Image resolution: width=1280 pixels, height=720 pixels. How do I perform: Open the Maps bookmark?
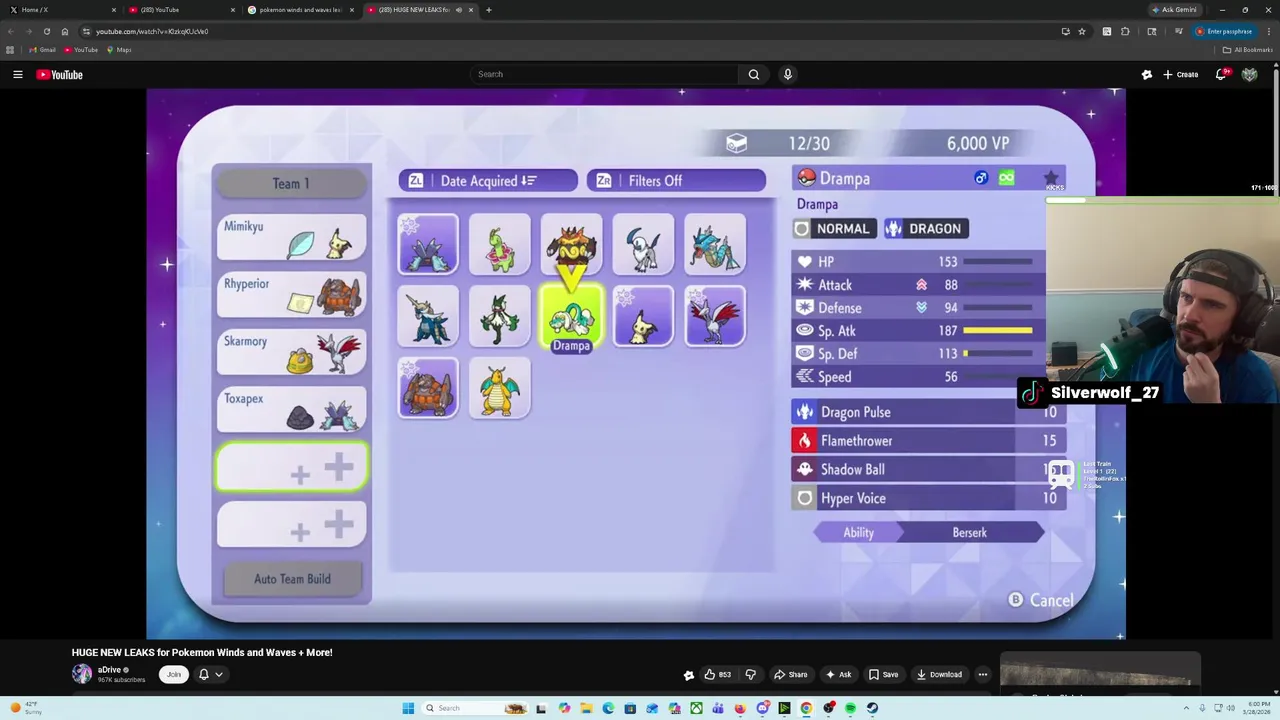(120, 50)
